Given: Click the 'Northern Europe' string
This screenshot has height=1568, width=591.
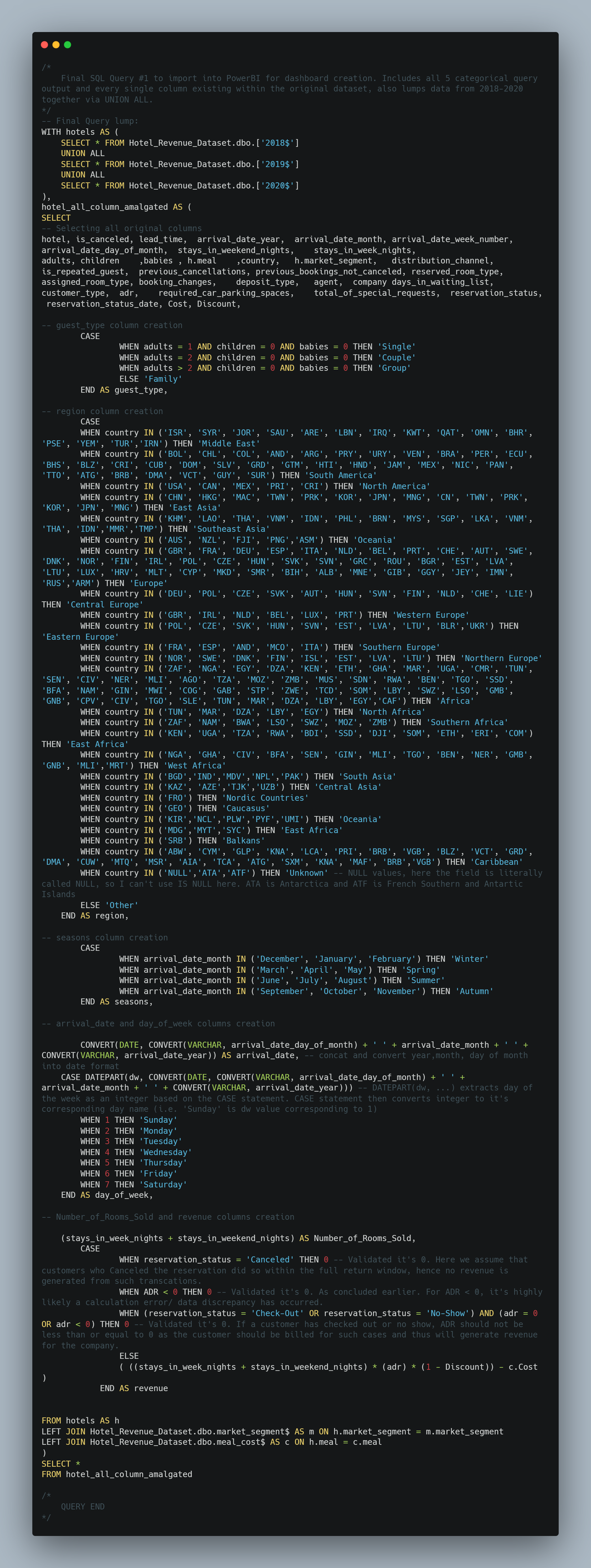Looking at the screenshot, I should [x=502, y=658].
